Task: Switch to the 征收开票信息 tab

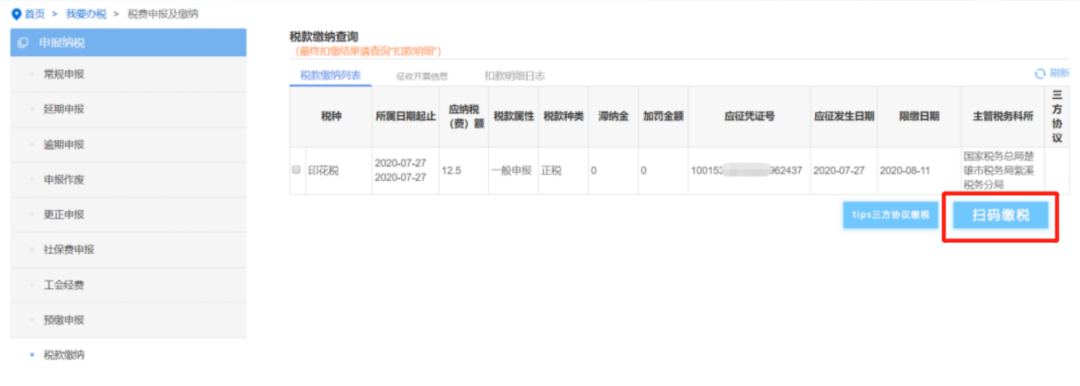Action: (422, 76)
